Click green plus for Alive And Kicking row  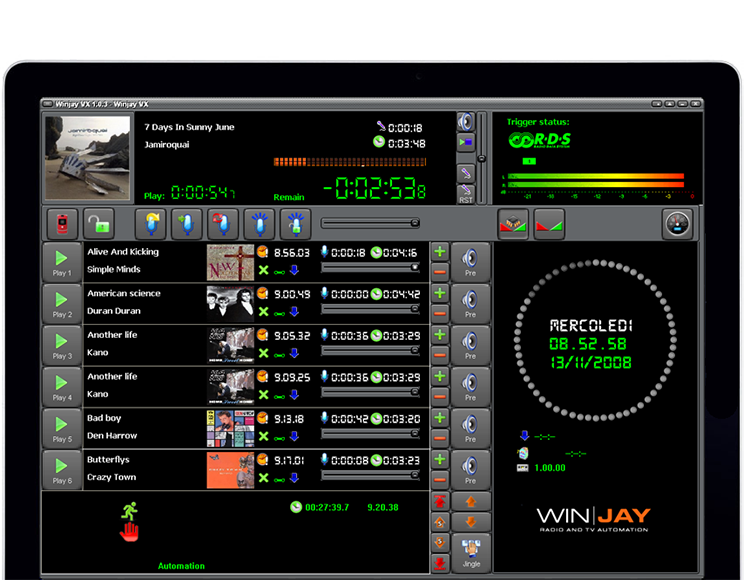tap(440, 252)
